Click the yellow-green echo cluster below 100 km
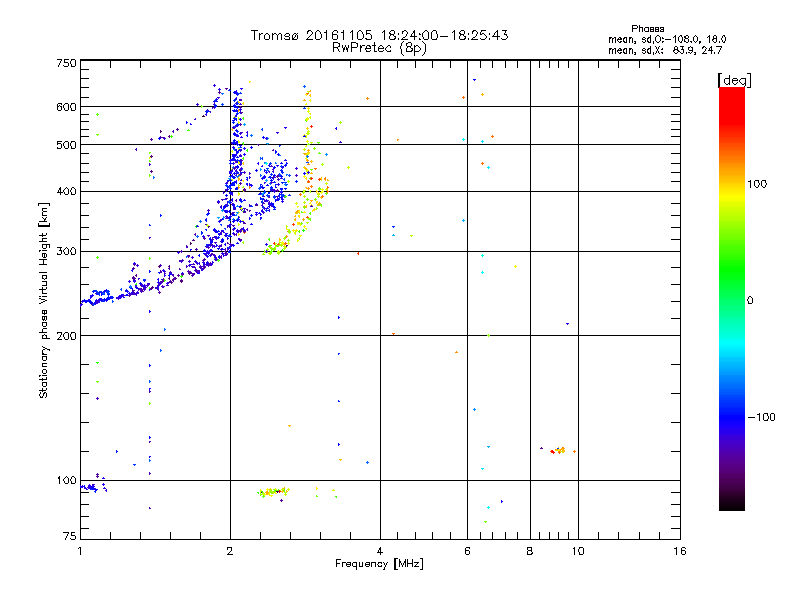800x600 pixels. (273, 492)
